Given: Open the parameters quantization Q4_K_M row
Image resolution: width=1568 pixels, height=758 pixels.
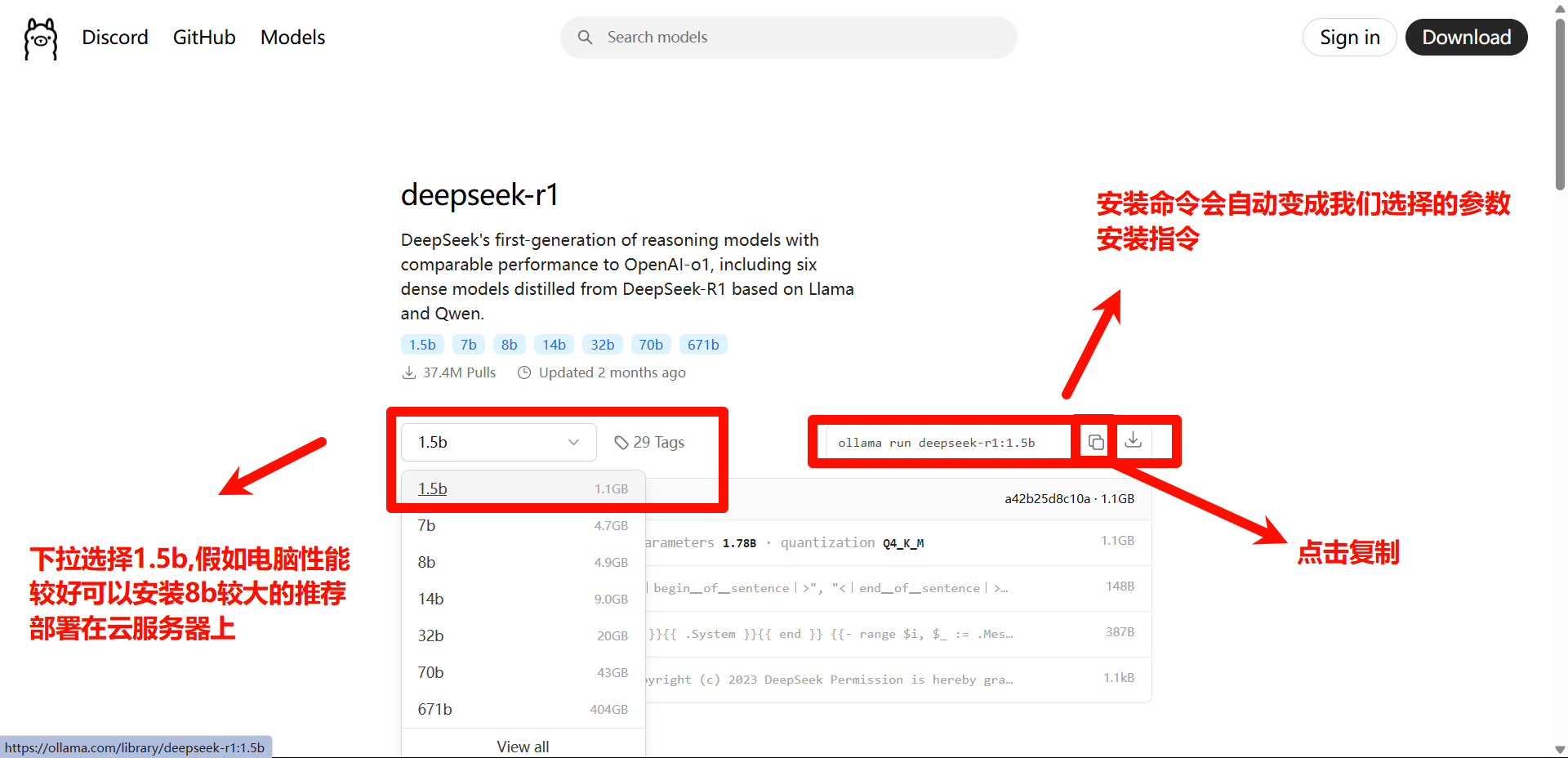Looking at the screenshot, I should pos(898,542).
